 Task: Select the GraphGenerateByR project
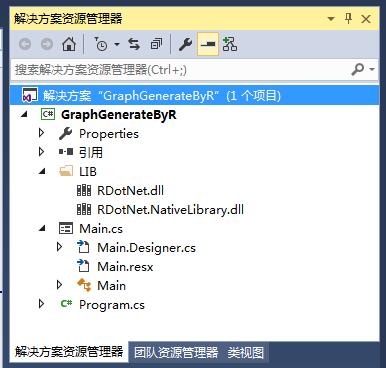coord(119,115)
